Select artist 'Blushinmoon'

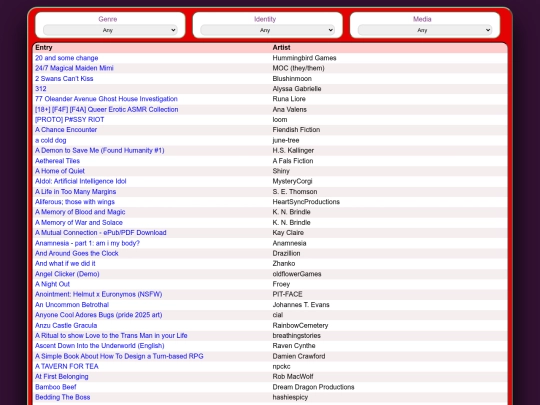pyautogui.click(x=292, y=79)
